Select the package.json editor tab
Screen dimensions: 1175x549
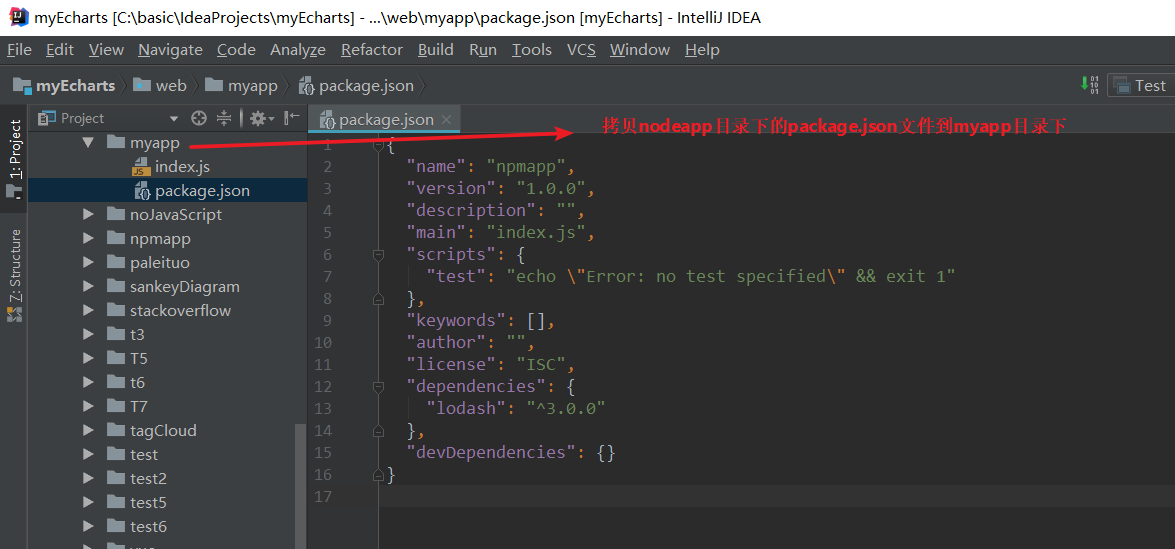pyautogui.click(x=385, y=120)
